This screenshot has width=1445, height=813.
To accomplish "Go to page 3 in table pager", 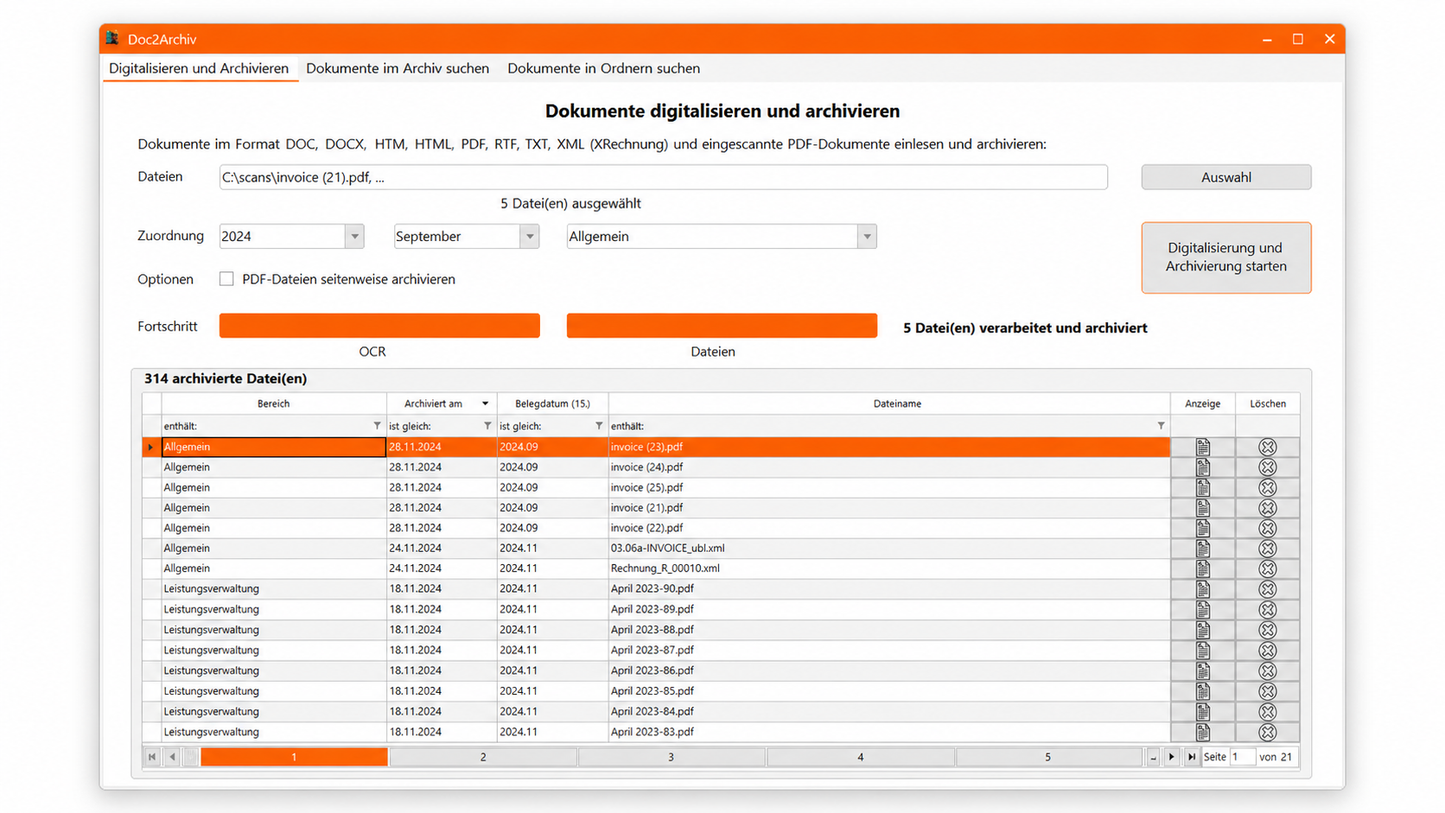I will [x=671, y=757].
